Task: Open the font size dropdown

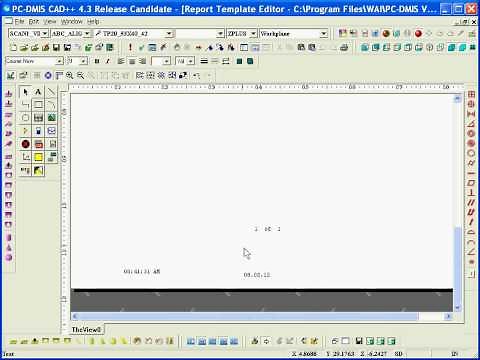Action: pyautogui.click(x=84, y=61)
